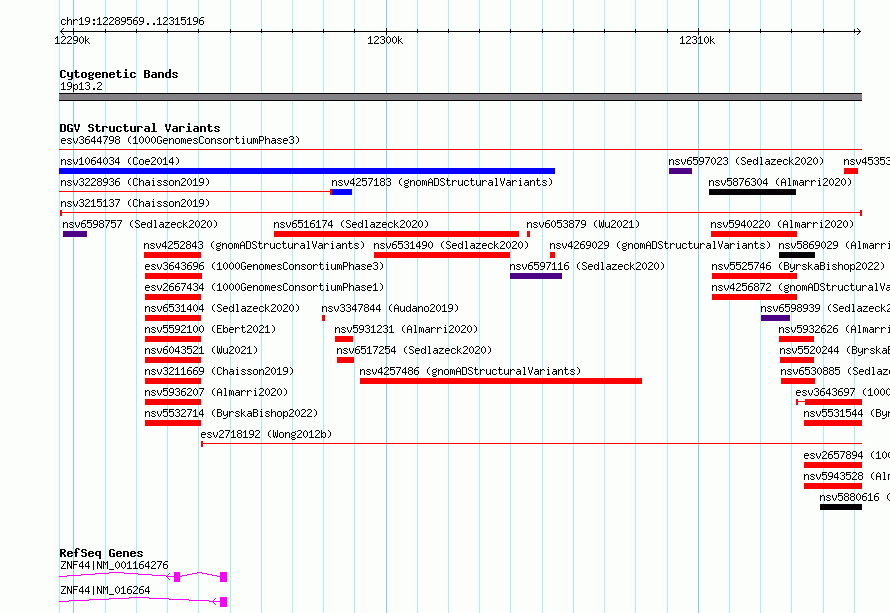Click the nsv4257183 gnomADStructuralVariants blue bar
This screenshot has height=613, width=890.
tap(342, 192)
